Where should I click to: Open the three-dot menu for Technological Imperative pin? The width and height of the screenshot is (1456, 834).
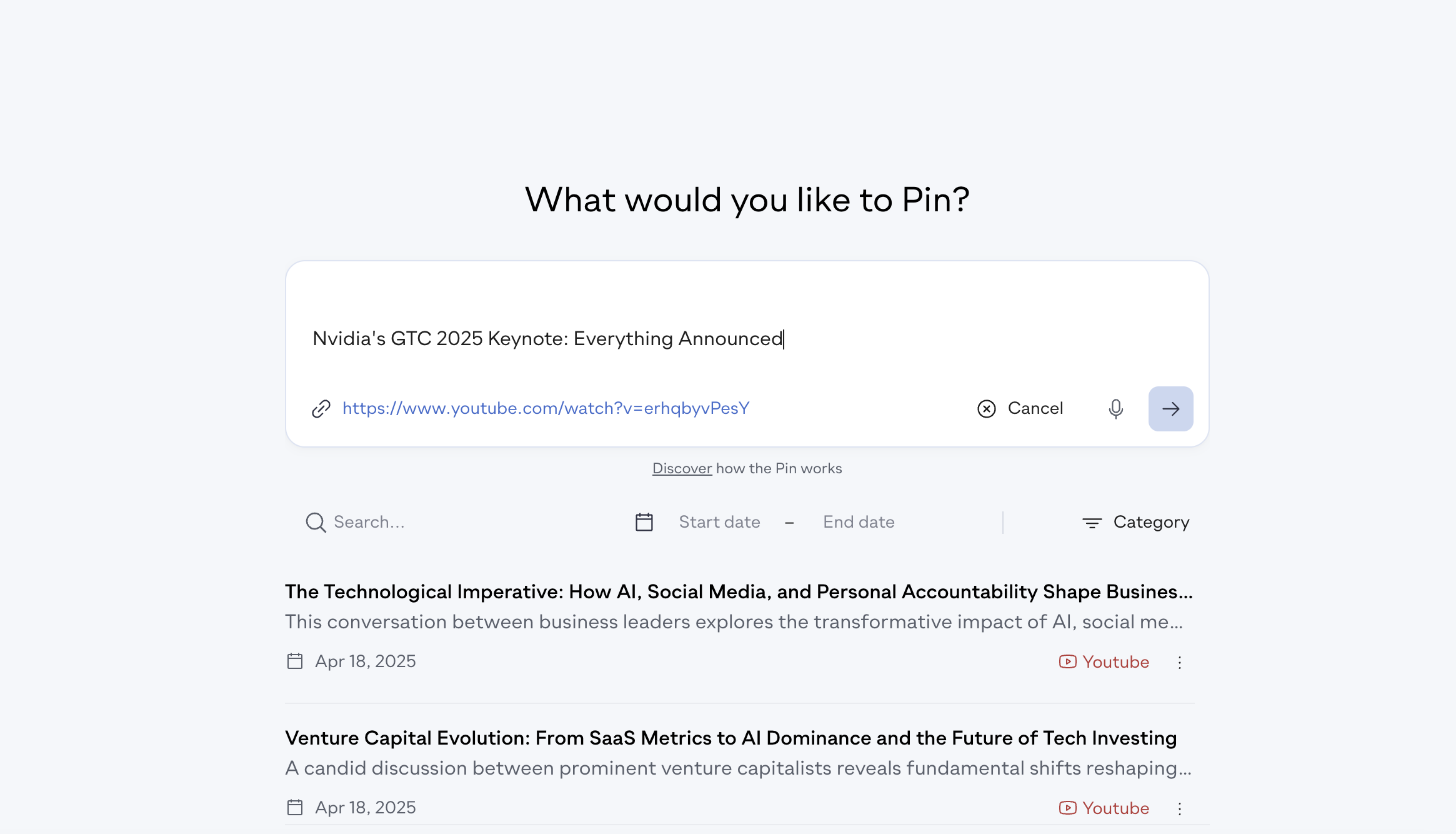click(1180, 662)
